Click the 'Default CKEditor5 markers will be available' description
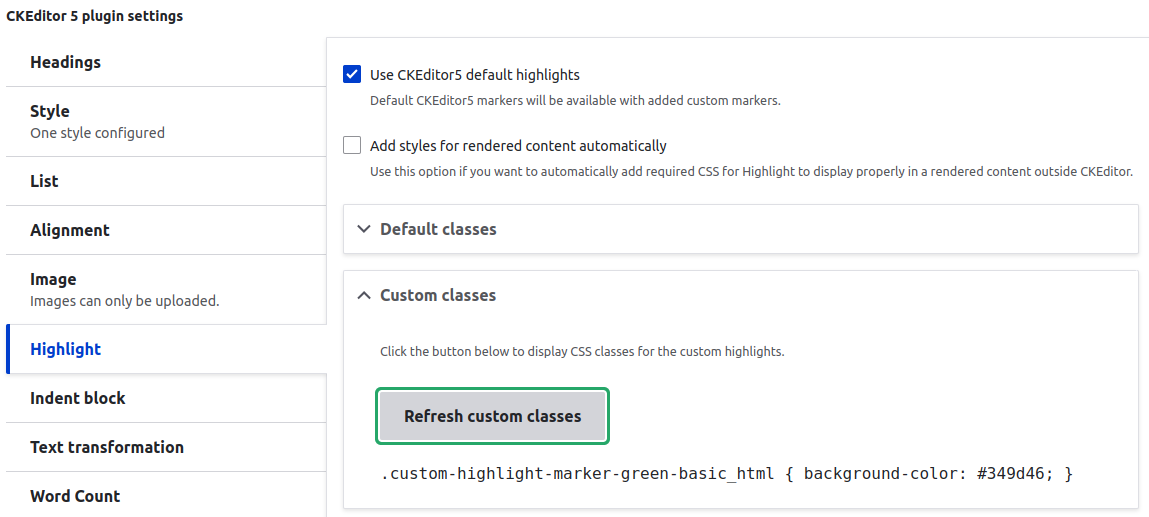The image size is (1149, 517). coord(575,100)
